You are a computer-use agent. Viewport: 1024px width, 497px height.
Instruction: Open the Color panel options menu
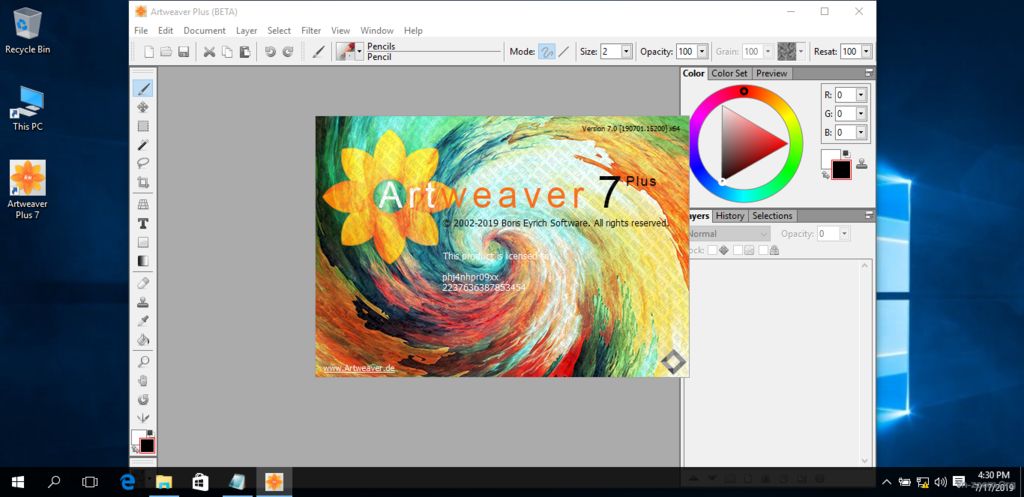pos(869,73)
